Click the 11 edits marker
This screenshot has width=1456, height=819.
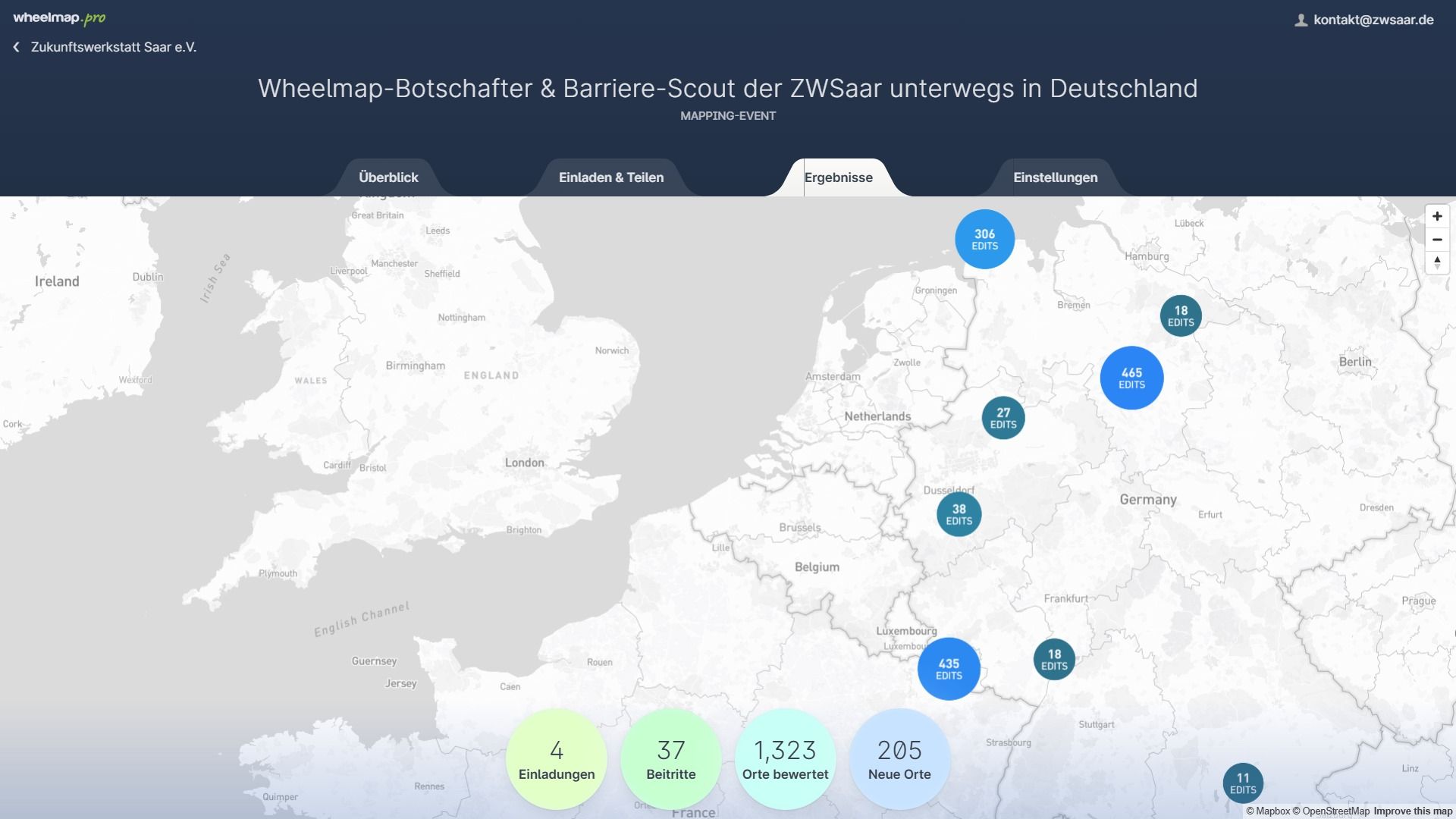coord(1243,783)
